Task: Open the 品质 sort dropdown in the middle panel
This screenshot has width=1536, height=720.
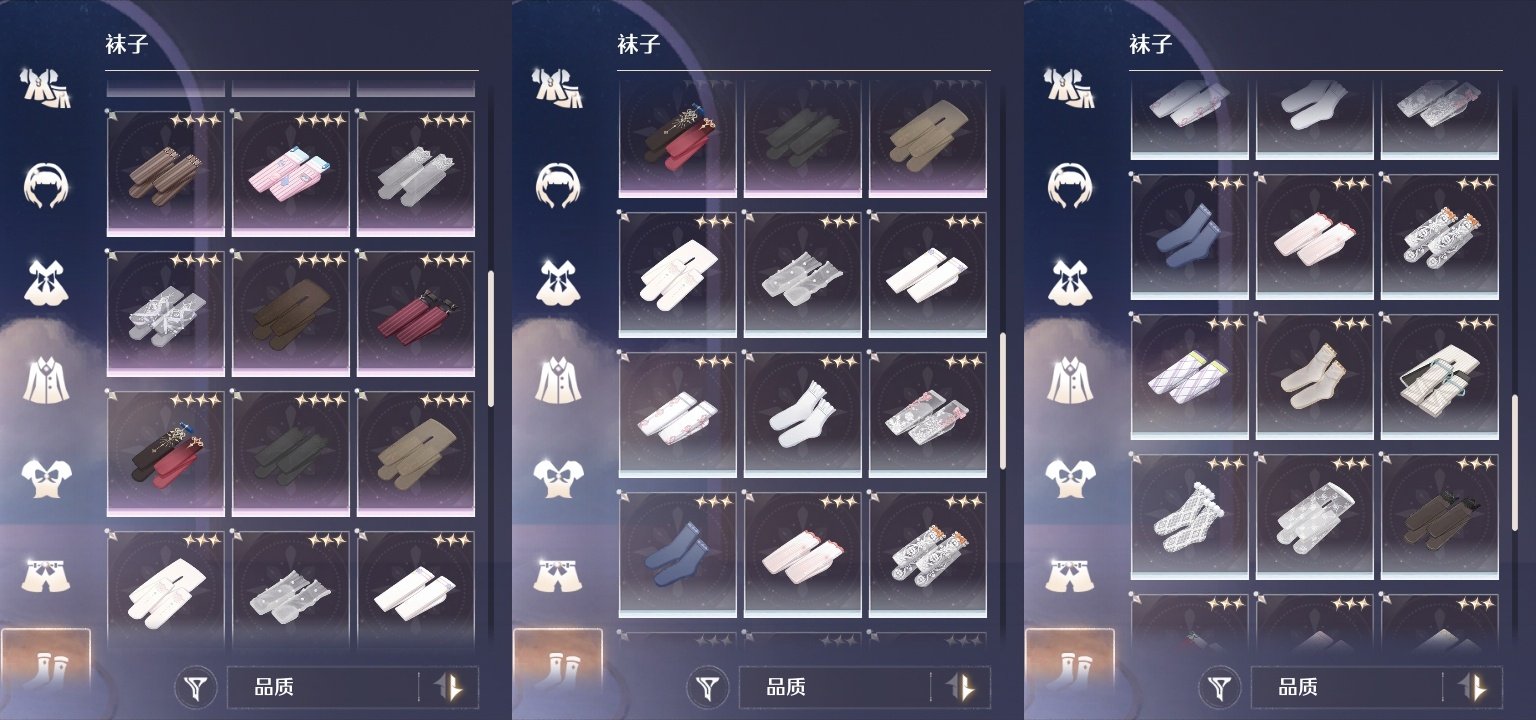Action: pos(834,688)
